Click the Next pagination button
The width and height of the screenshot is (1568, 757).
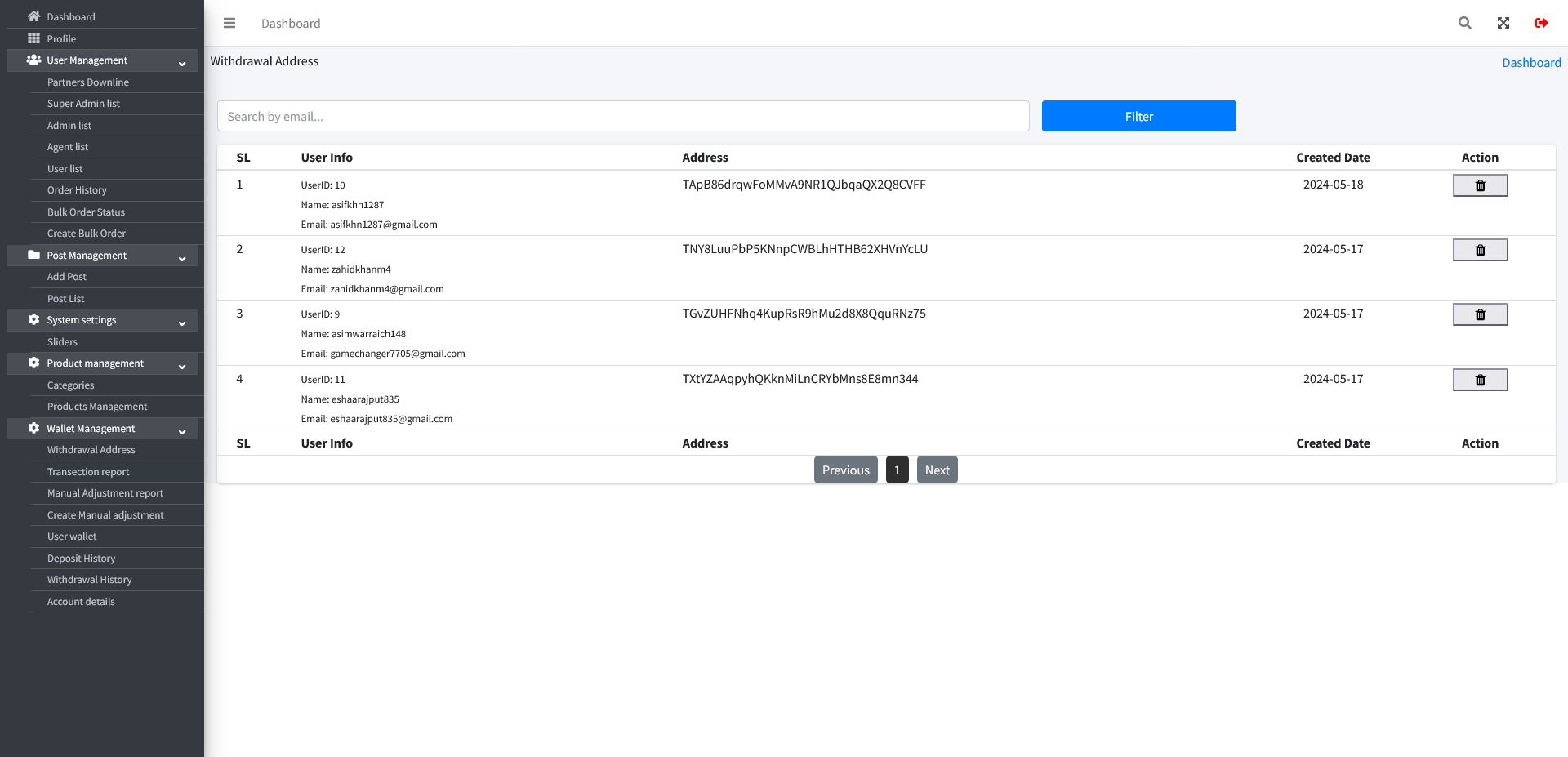pos(937,470)
